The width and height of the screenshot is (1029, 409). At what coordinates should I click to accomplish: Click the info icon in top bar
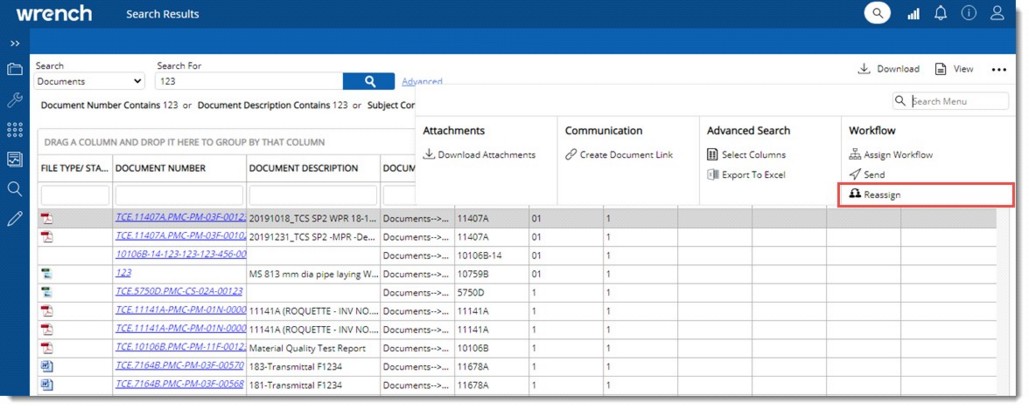click(969, 14)
